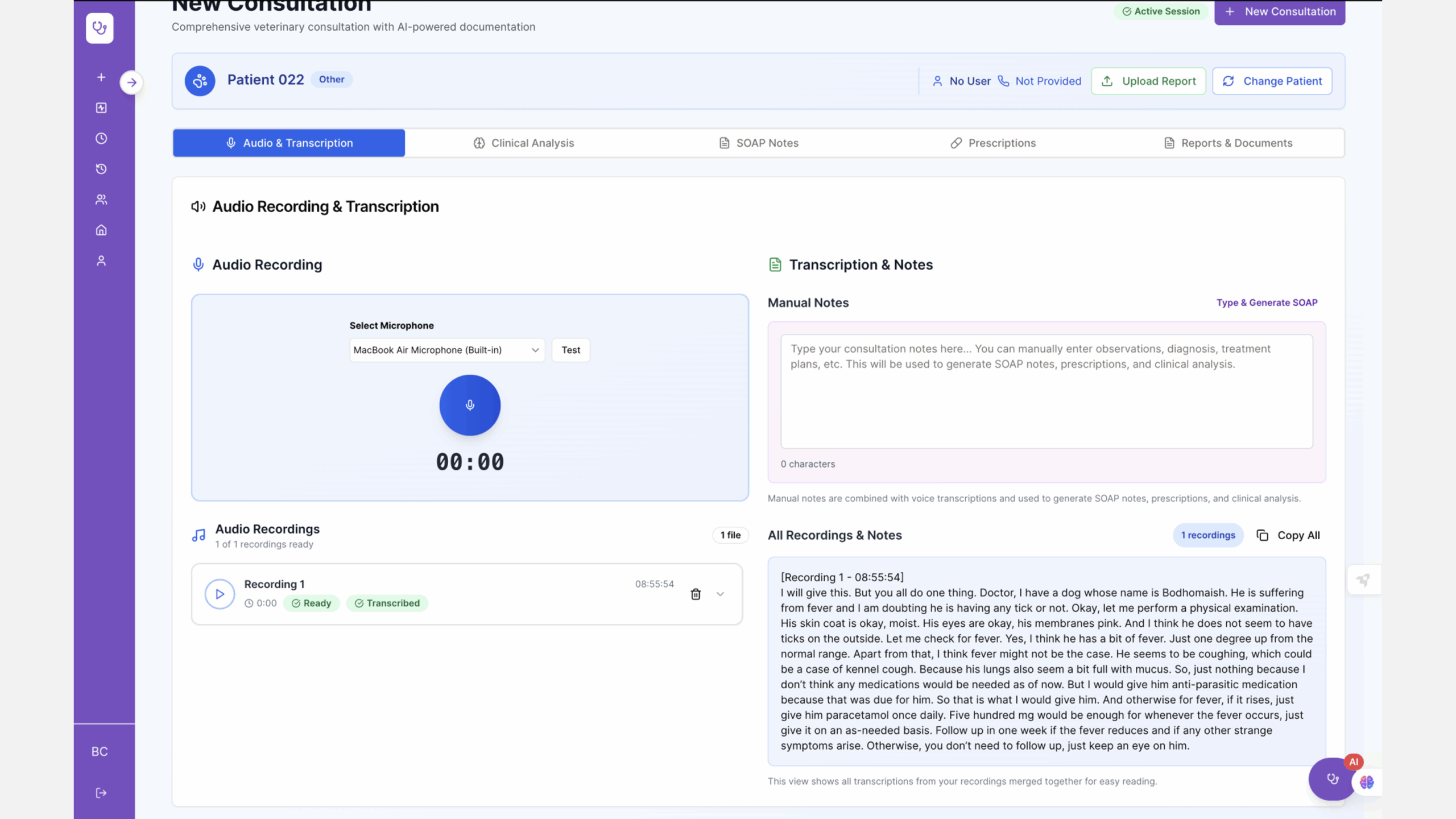Image resolution: width=1456 pixels, height=819 pixels.
Task: Open the clock icon in sidebar
Action: click(x=101, y=138)
